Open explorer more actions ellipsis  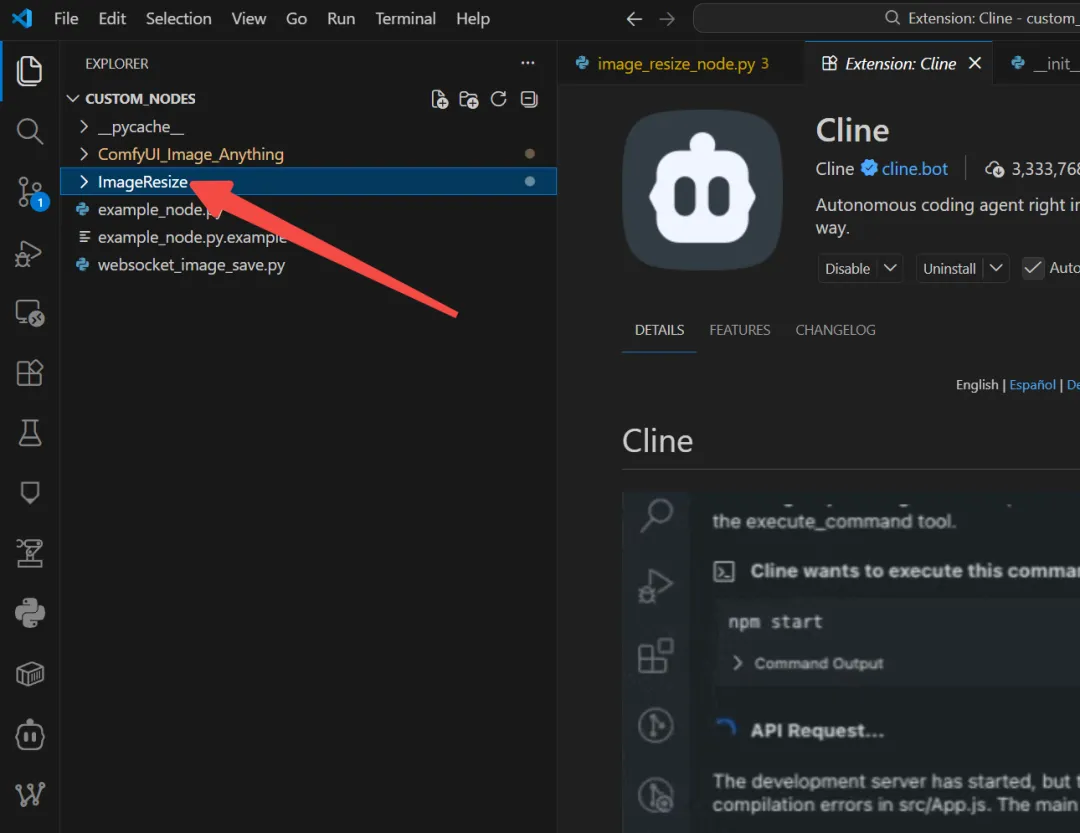[x=528, y=63]
